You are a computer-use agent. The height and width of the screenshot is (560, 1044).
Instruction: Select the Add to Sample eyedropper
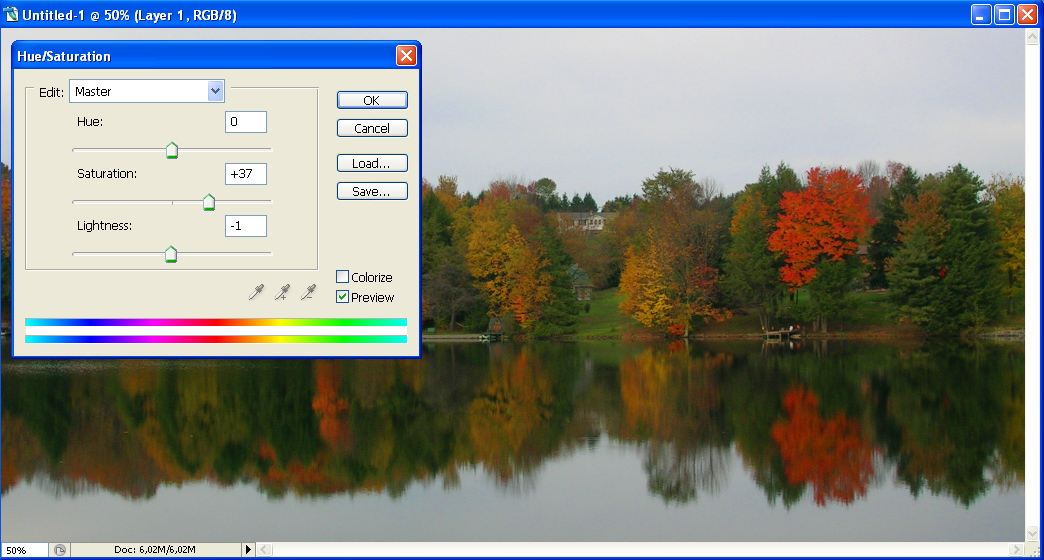tap(283, 292)
